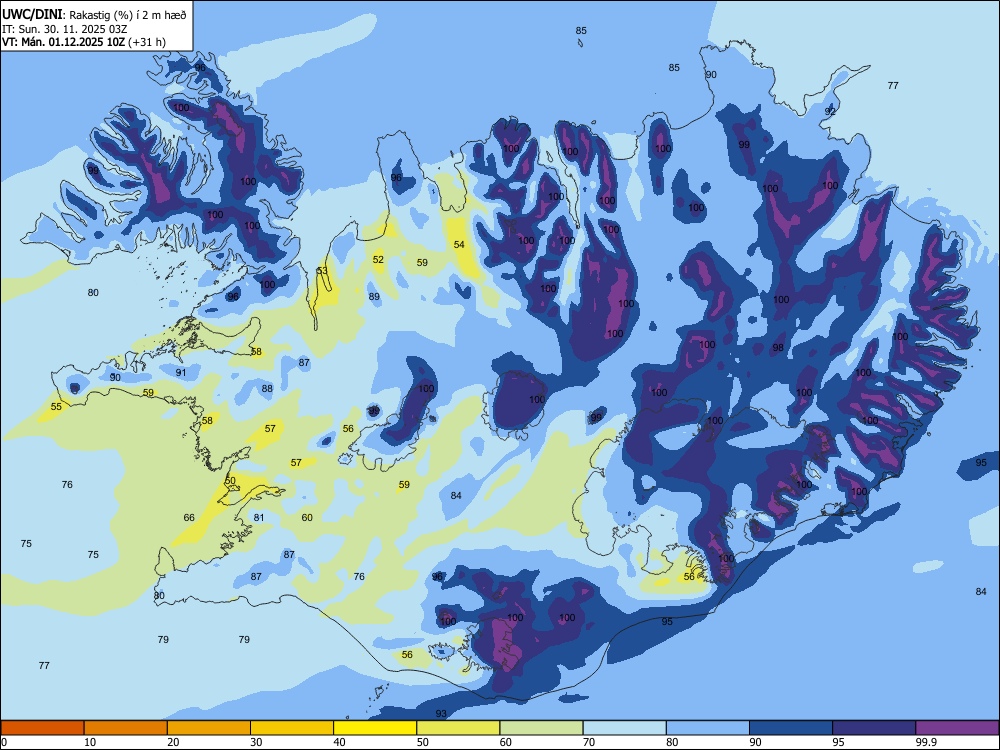This screenshot has height=750, width=1000.
Task: Click the '53' humidity value on map
Action: [x=322, y=270]
